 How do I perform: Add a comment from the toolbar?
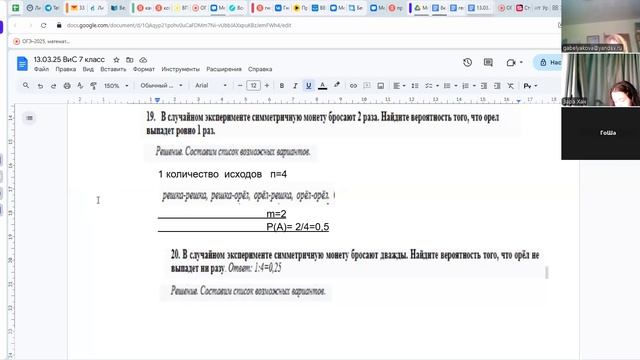367,86
